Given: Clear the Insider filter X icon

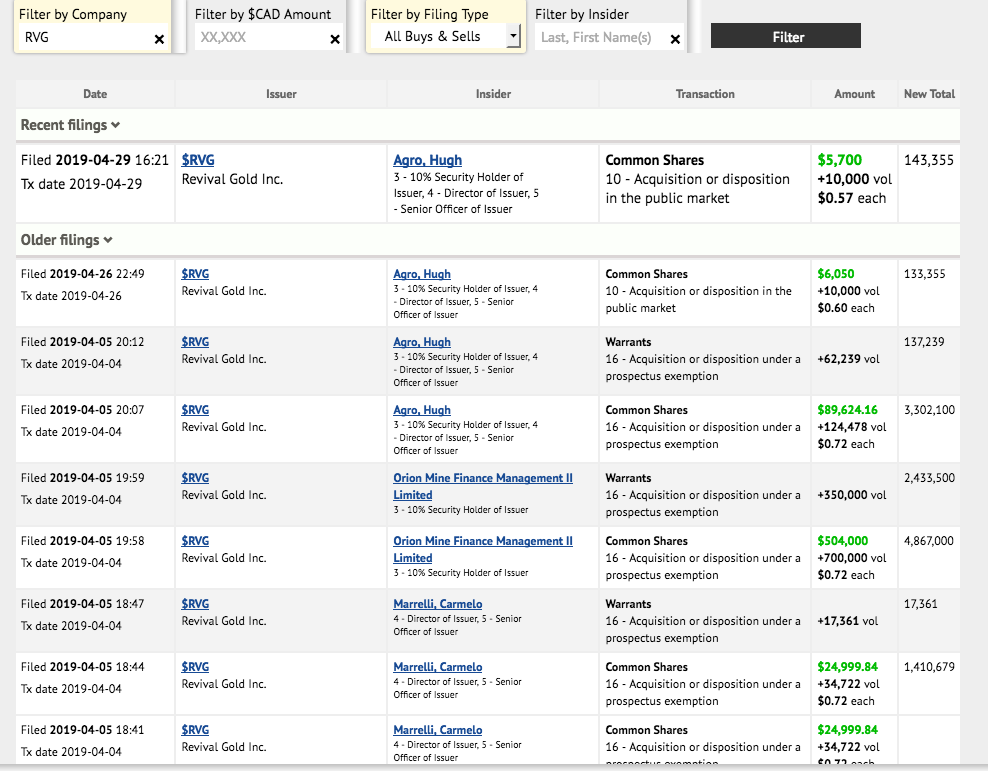Looking at the screenshot, I should point(675,39).
